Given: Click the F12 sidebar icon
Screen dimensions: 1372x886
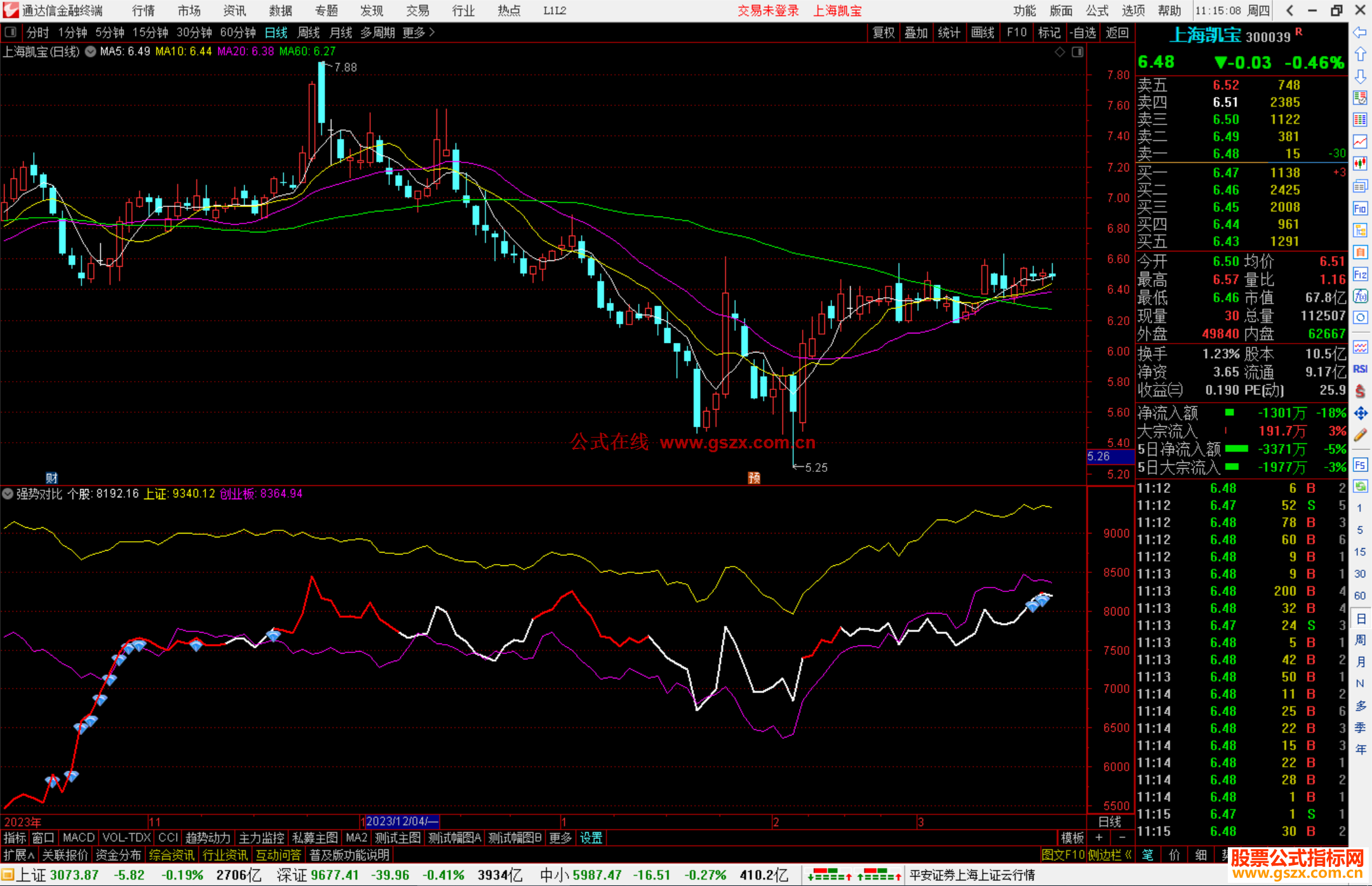Looking at the screenshot, I should [x=1360, y=274].
